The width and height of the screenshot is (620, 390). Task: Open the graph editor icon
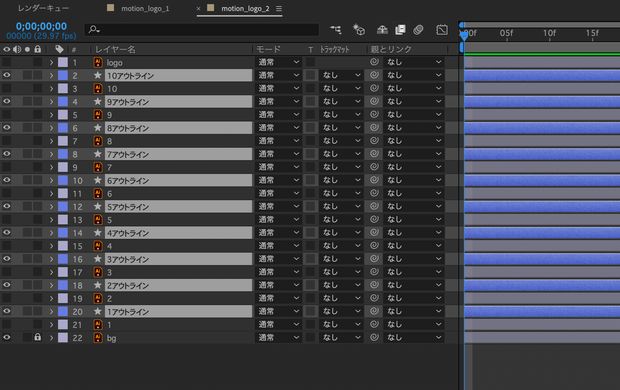pos(442,30)
